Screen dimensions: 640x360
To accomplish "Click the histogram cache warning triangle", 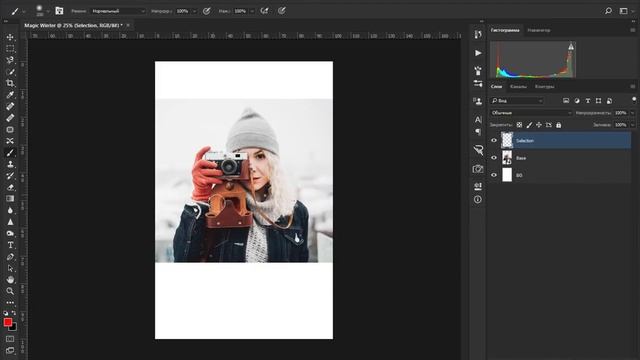I will tap(571, 47).
